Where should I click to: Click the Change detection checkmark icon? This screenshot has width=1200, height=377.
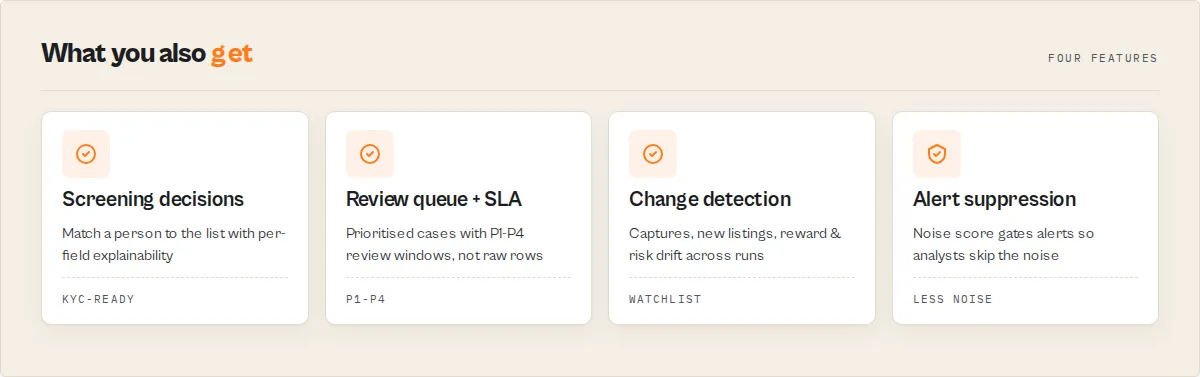(653, 154)
